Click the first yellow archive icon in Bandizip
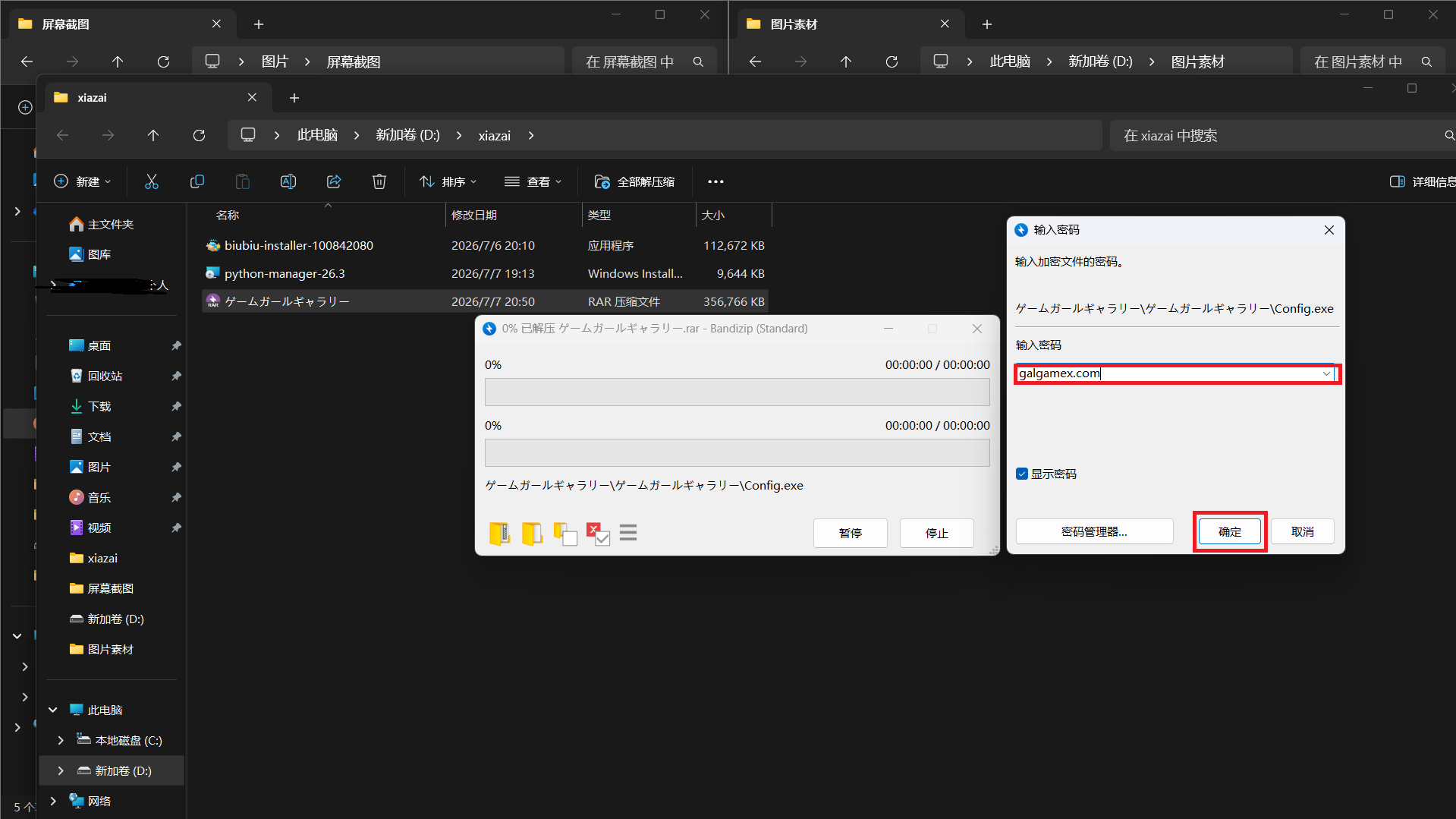Screen dimensions: 1456x819 click(x=499, y=534)
